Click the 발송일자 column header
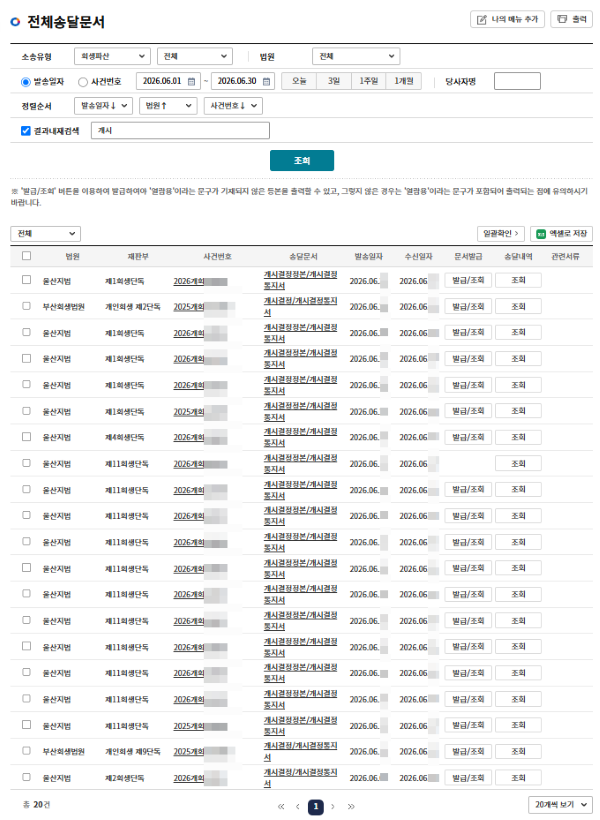The height and width of the screenshot is (820, 600). (x=368, y=256)
